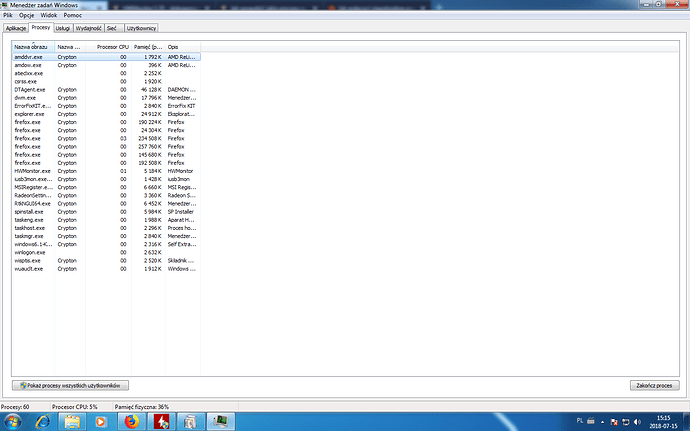The width and height of the screenshot is (690, 431).
Task: Open the Opcje menu
Action: point(25,18)
